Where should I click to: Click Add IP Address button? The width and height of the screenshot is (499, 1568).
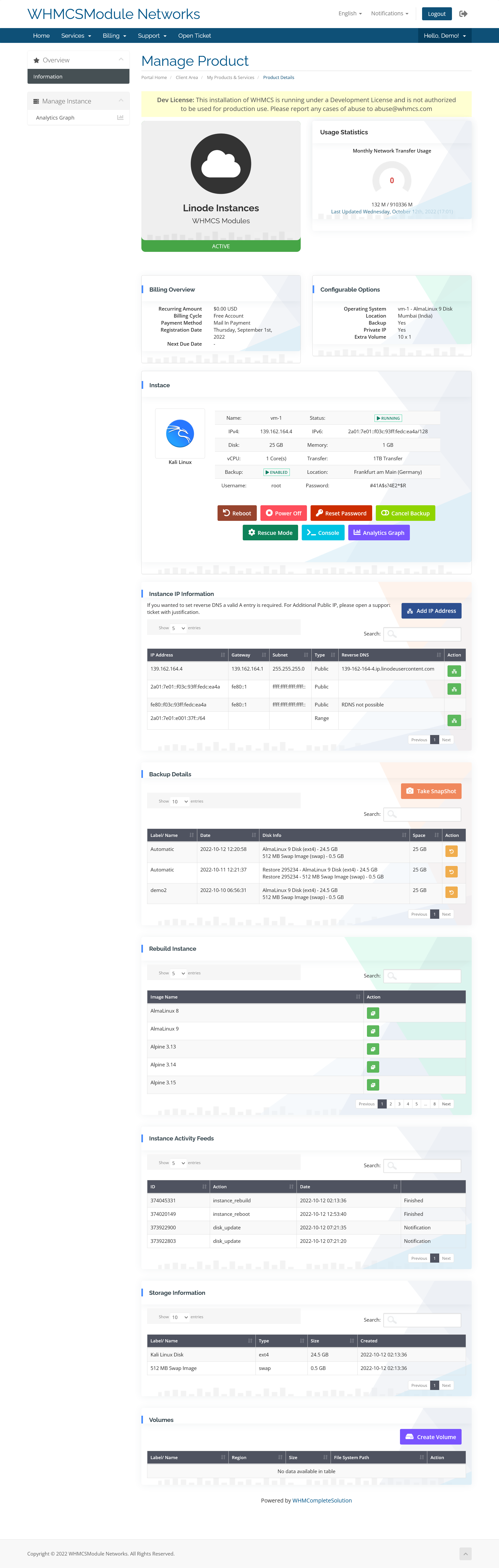(x=431, y=611)
